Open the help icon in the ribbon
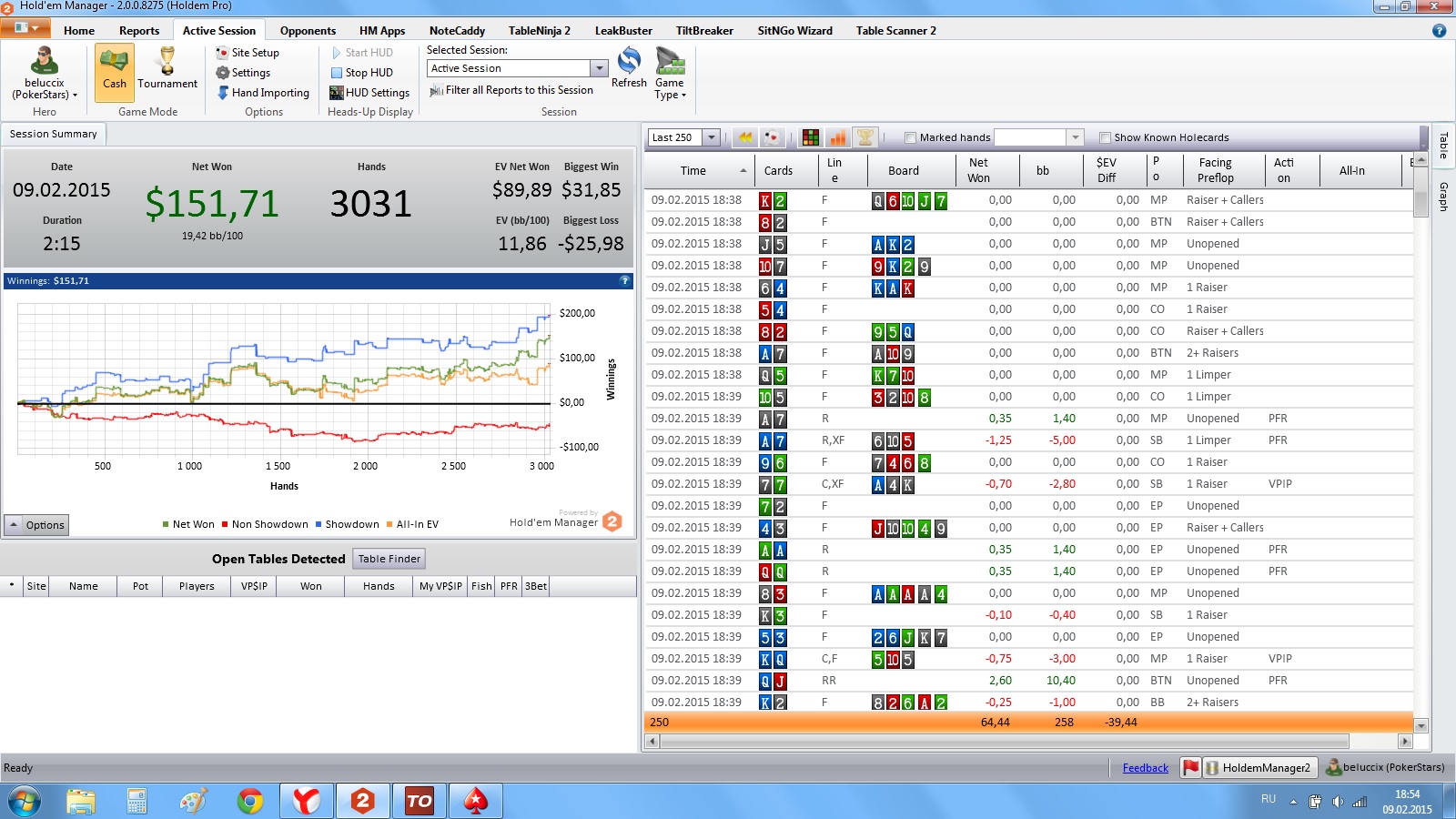The width and height of the screenshot is (1456, 819). click(x=1439, y=30)
